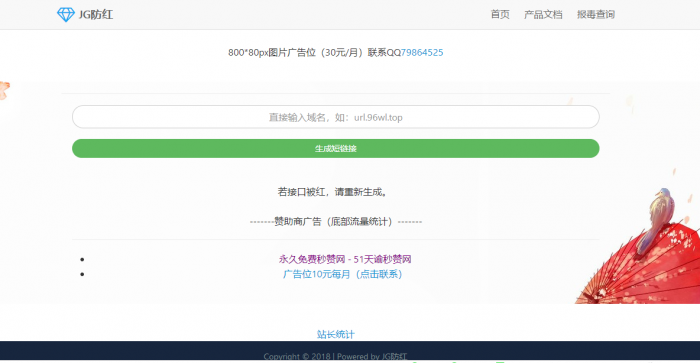
Task: Focus the domain name input field
Action: tap(336, 117)
